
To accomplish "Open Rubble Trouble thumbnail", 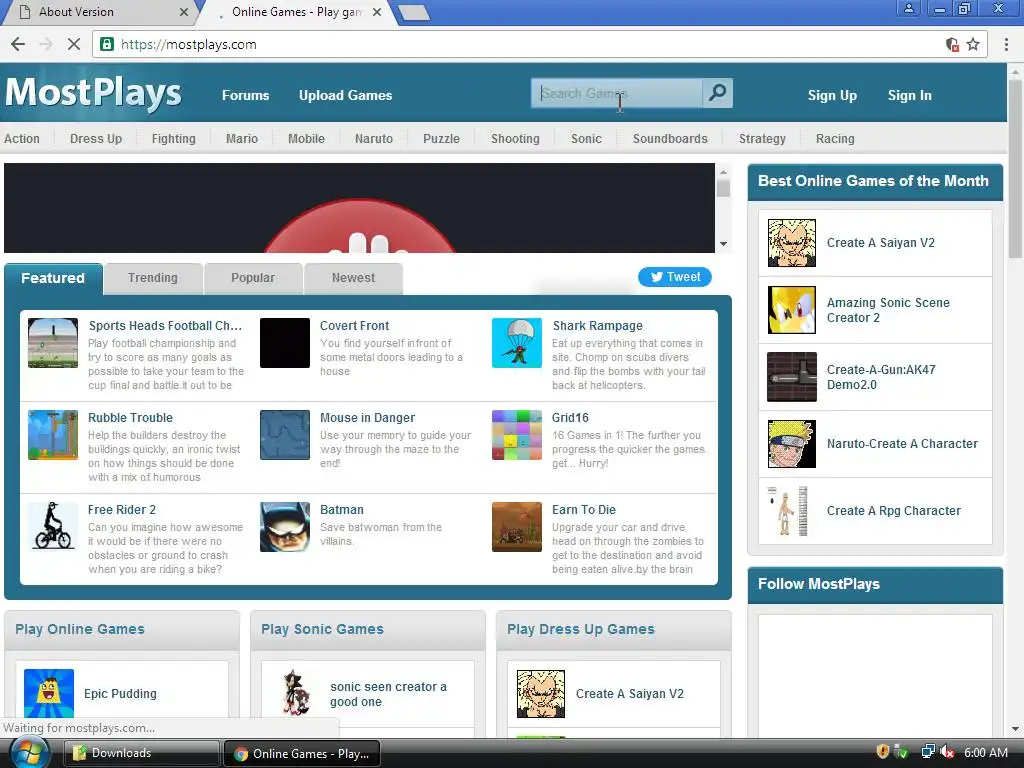I will (53, 435).
